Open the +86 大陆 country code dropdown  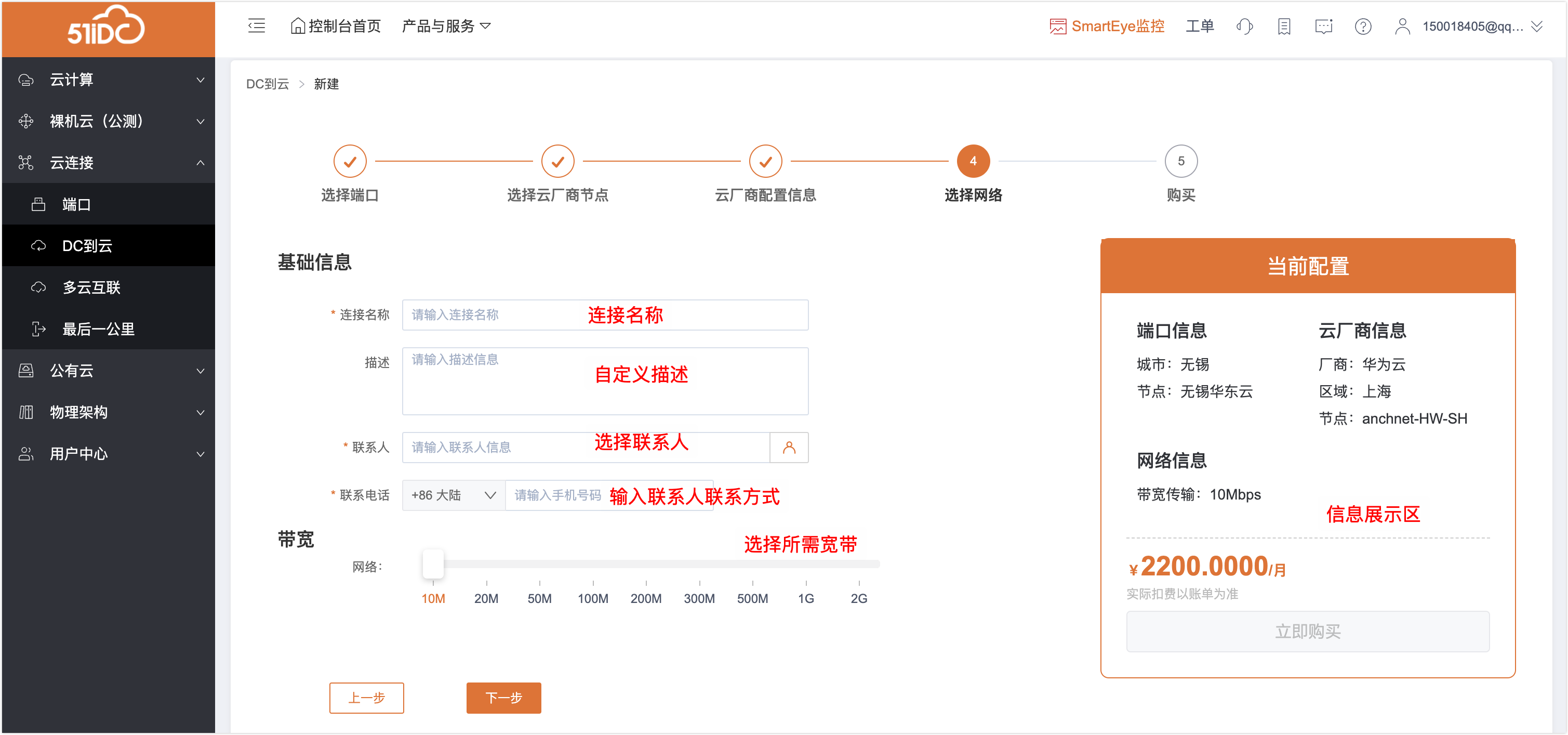pos(454,495)
